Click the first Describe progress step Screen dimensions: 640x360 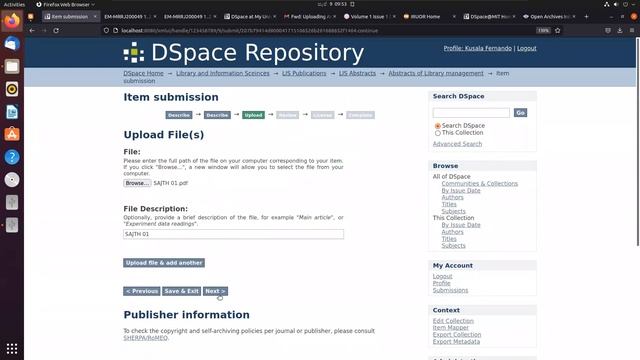coord(179,115)
